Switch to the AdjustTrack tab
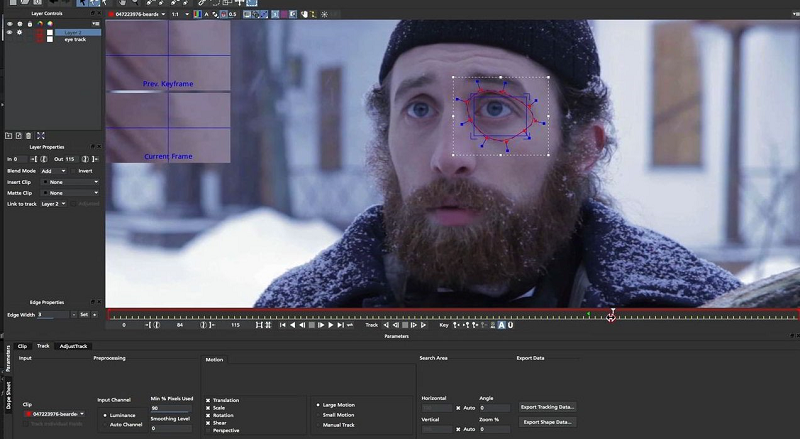 [74, 346]
